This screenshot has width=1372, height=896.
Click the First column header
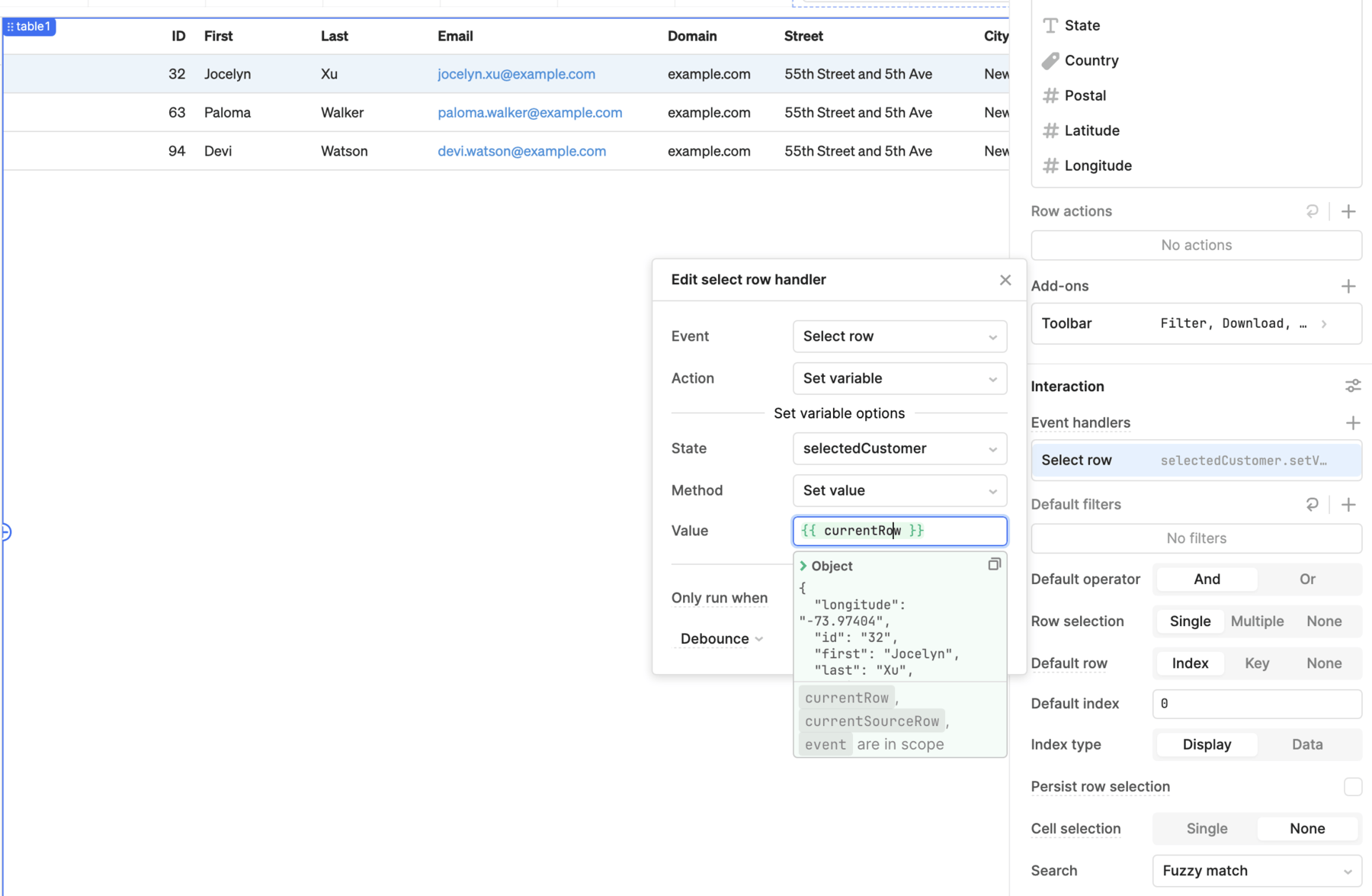[x=218, y=36]
